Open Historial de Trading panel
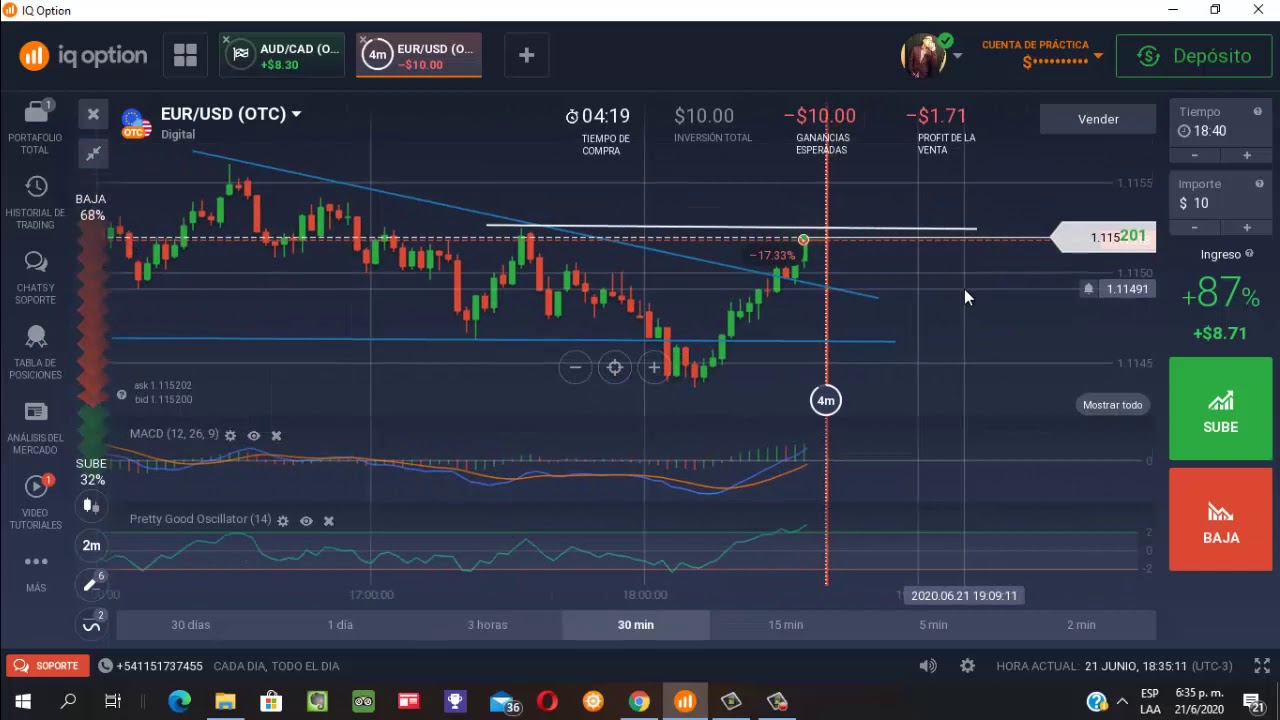Screen dimensions: 1280x720 (x=36, y=202)
